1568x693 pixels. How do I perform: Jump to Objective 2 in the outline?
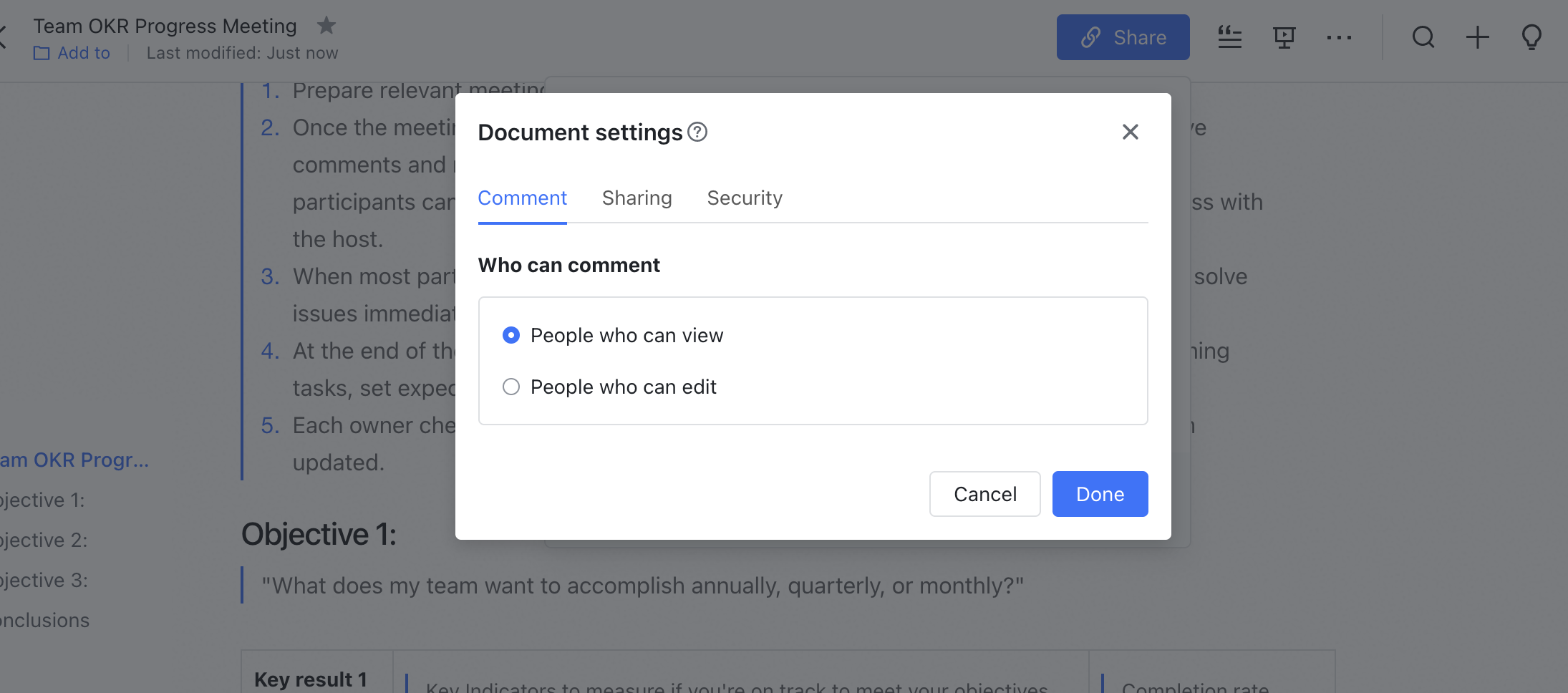39,540
